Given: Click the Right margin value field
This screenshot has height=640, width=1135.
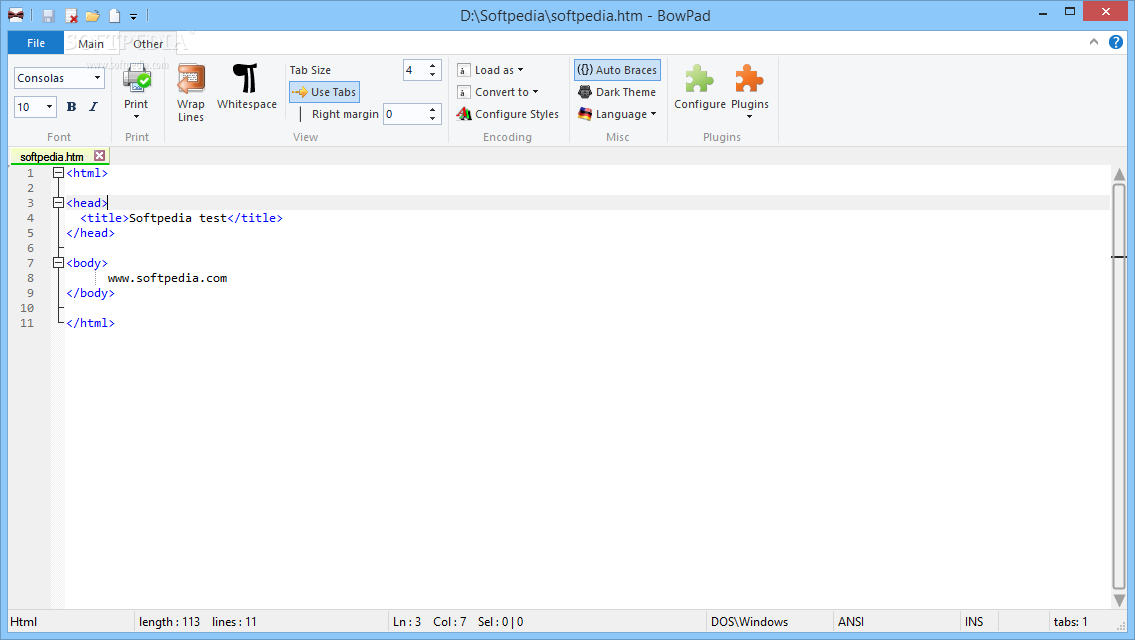Looking at the screenshot, I should (x=405, y=114).
